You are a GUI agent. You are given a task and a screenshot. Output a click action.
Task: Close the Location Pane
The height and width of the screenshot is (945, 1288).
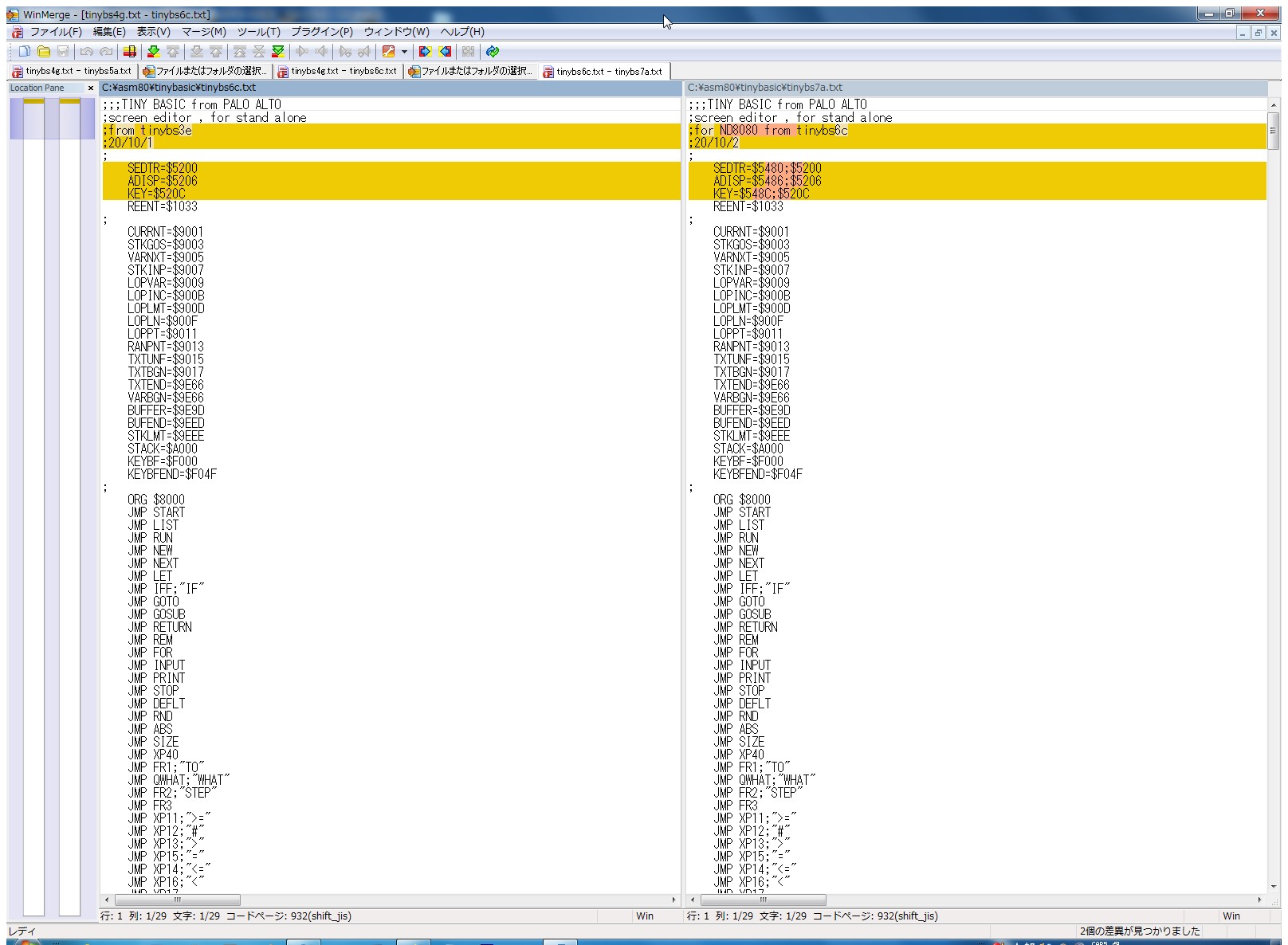point(91,88)
